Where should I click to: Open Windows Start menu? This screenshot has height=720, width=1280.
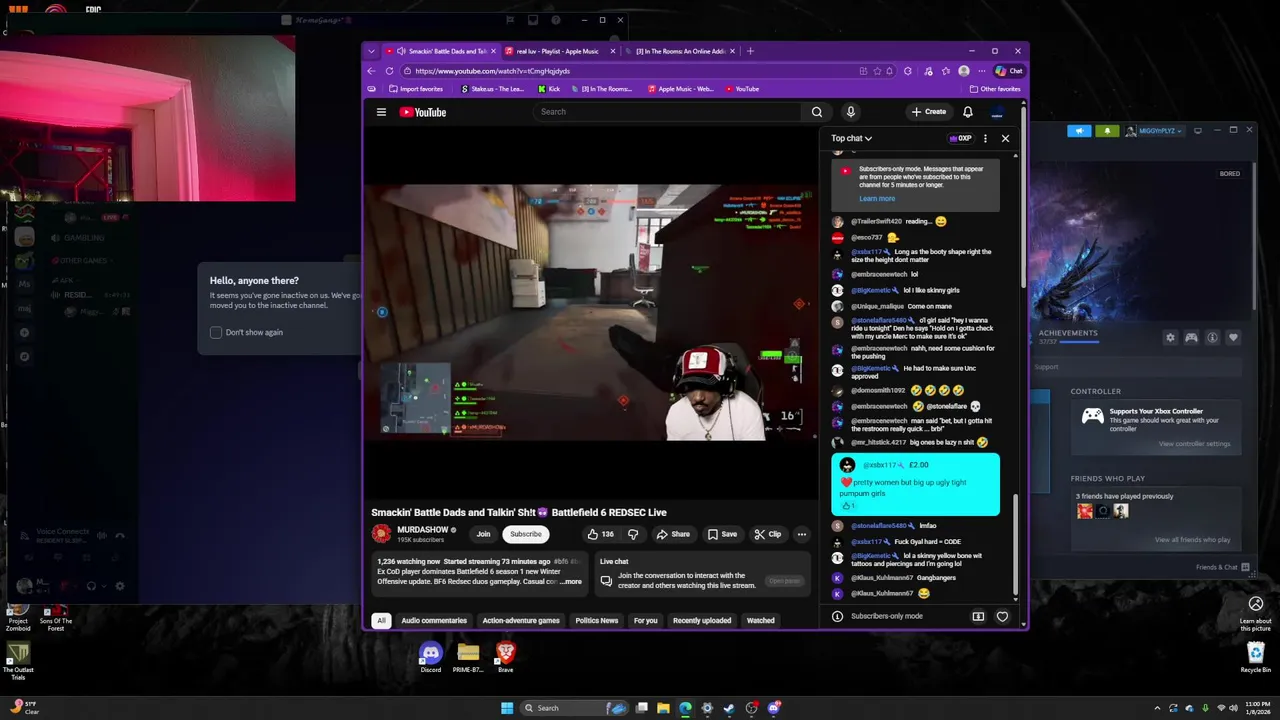coord(507,708)
